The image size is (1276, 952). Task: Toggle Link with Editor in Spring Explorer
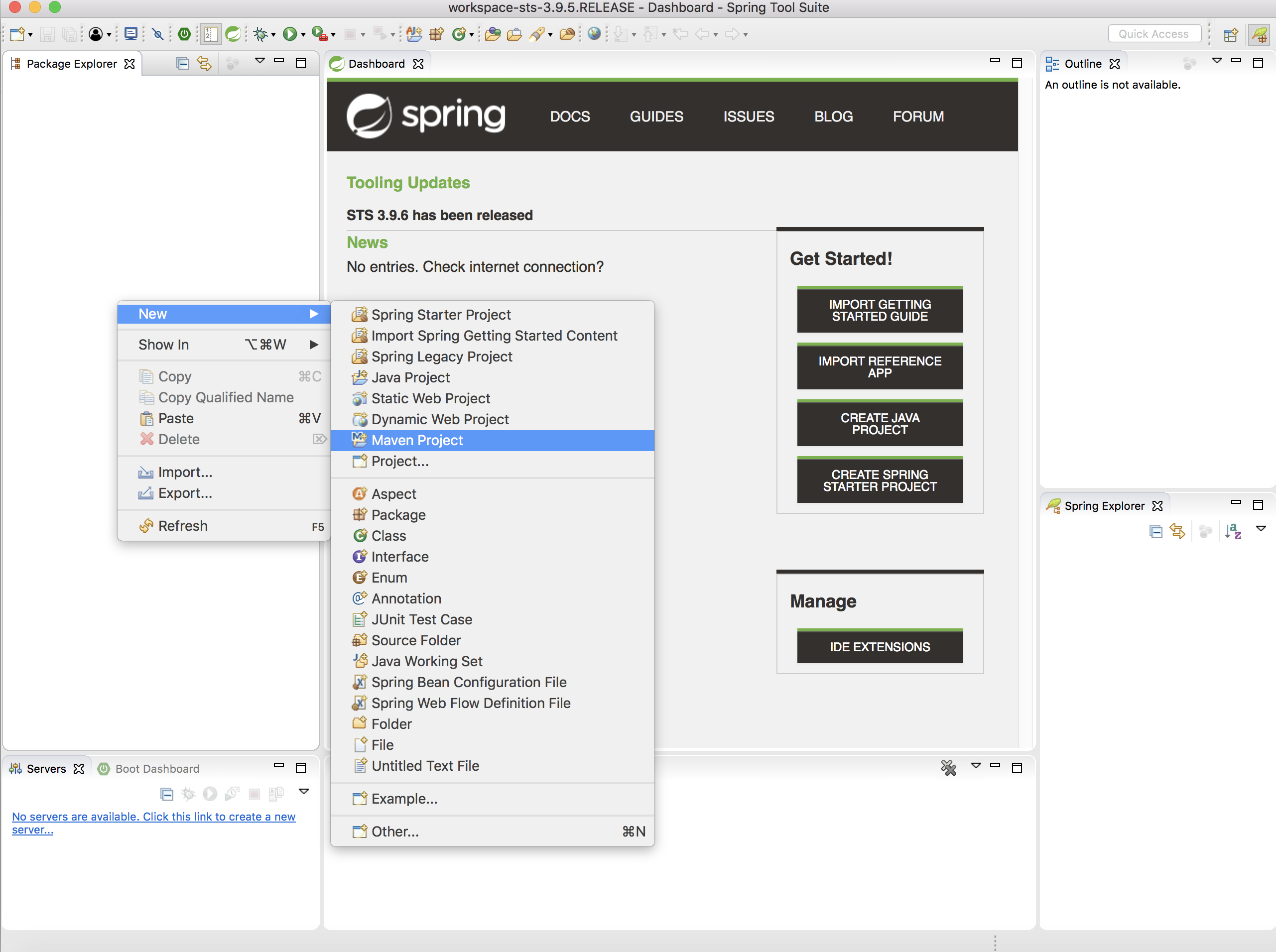(1177, 531)
